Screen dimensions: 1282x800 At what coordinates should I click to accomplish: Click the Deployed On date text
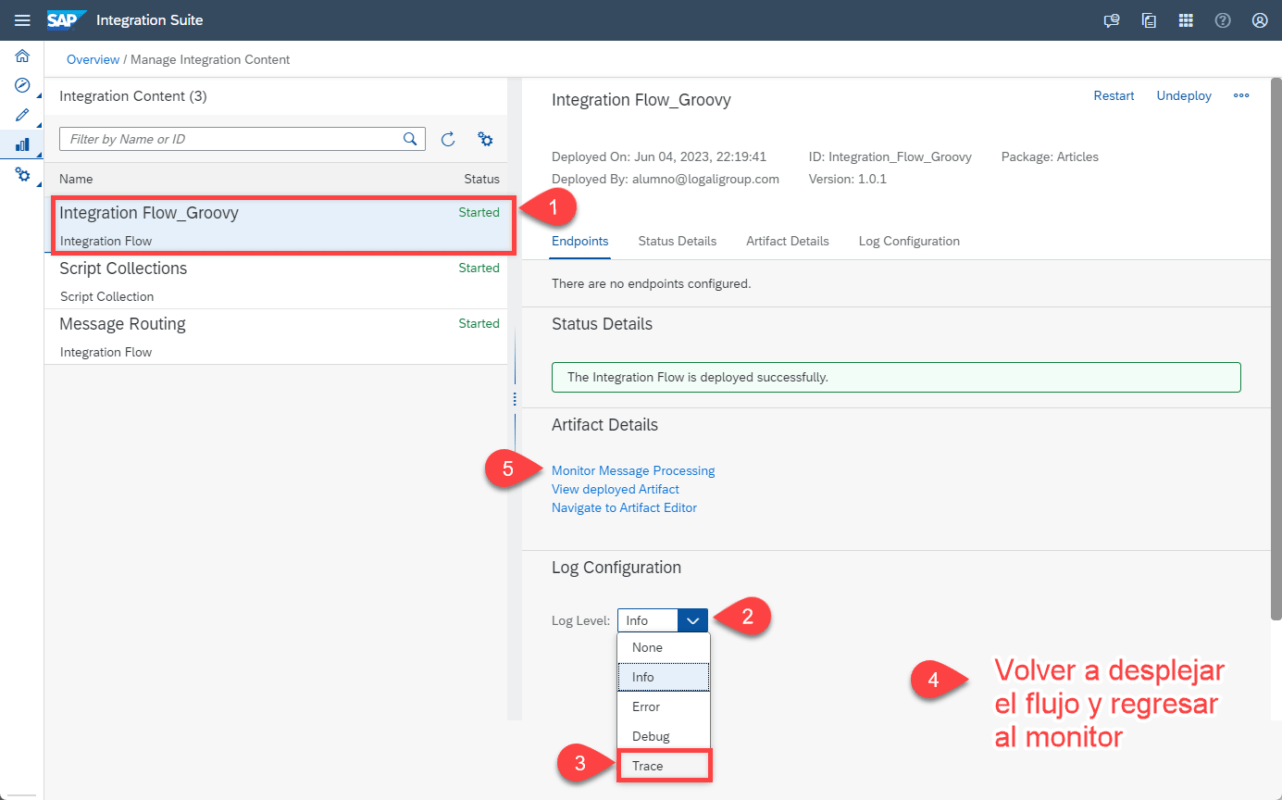(659, 157)
